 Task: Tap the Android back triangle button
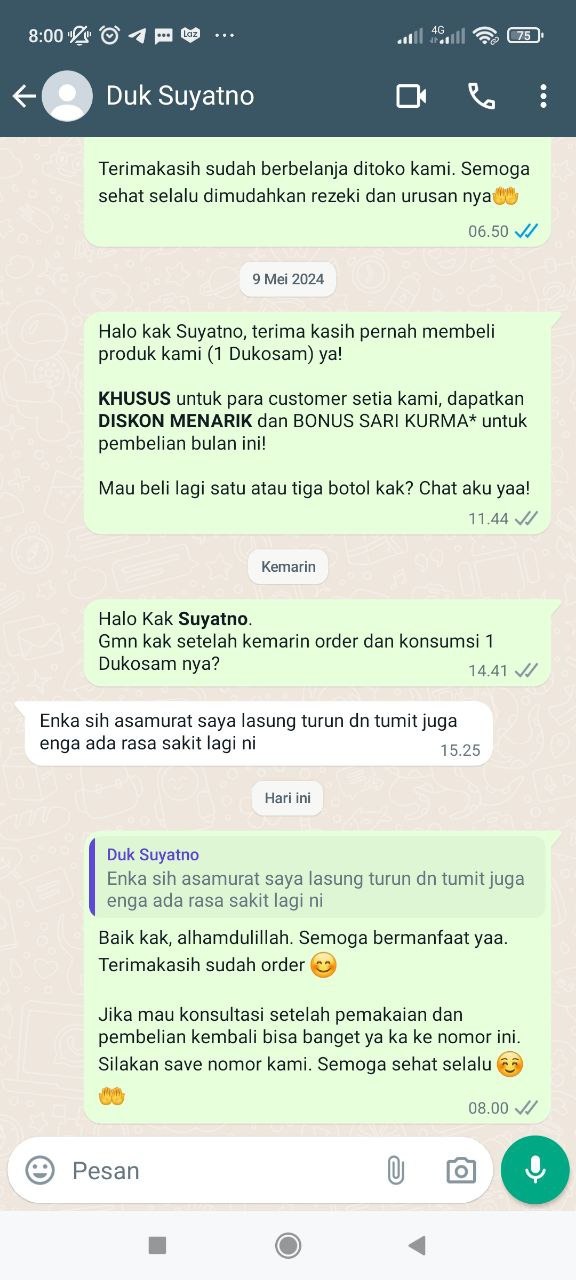point(417,1245)
